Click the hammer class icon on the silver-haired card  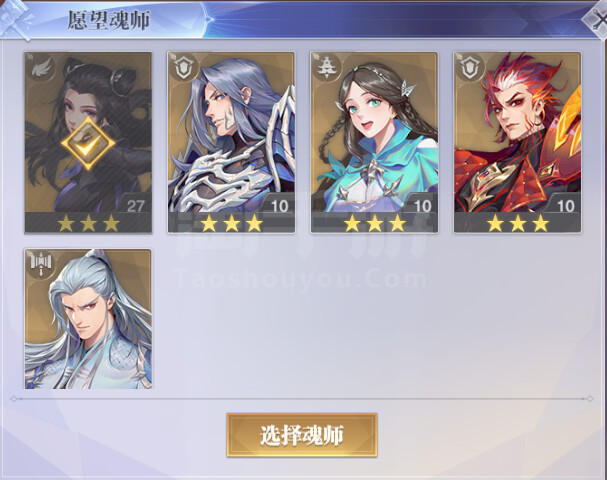tap(41, 265)
